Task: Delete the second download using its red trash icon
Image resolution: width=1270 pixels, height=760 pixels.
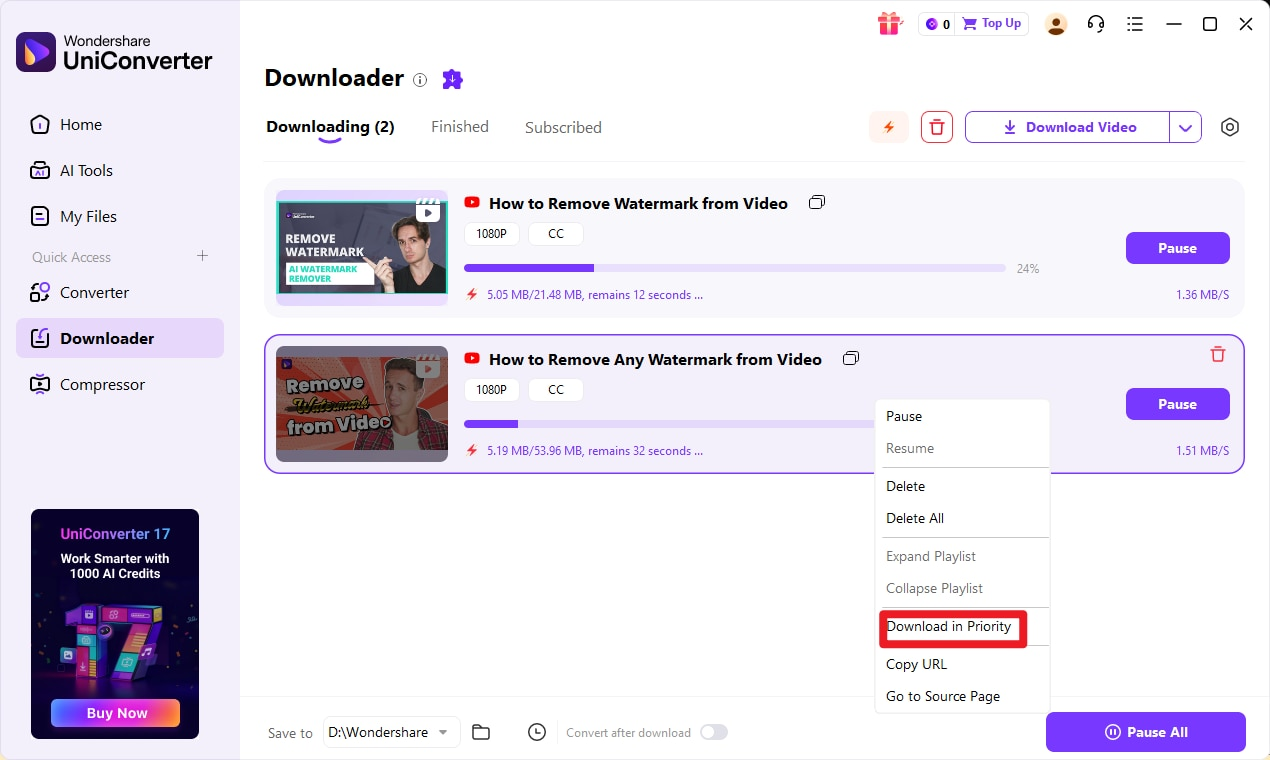Action: pos(1217,354)
